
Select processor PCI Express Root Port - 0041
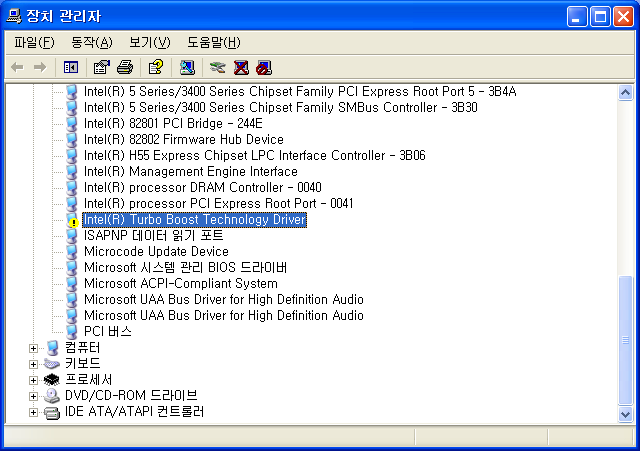tap(218, 204)
